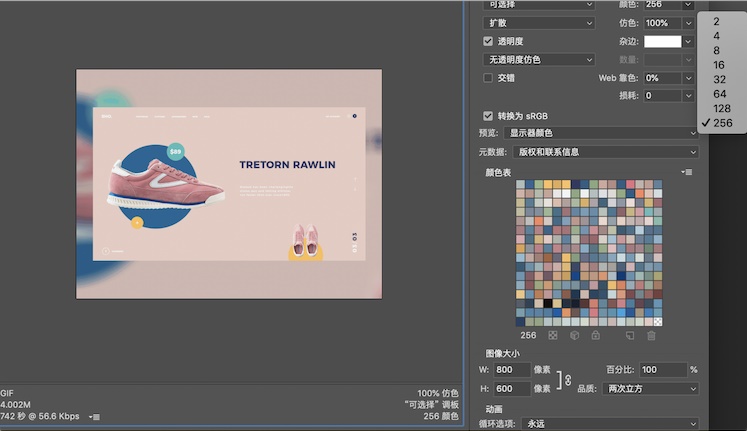Open the 扩散 dither method dropdown

539,23
